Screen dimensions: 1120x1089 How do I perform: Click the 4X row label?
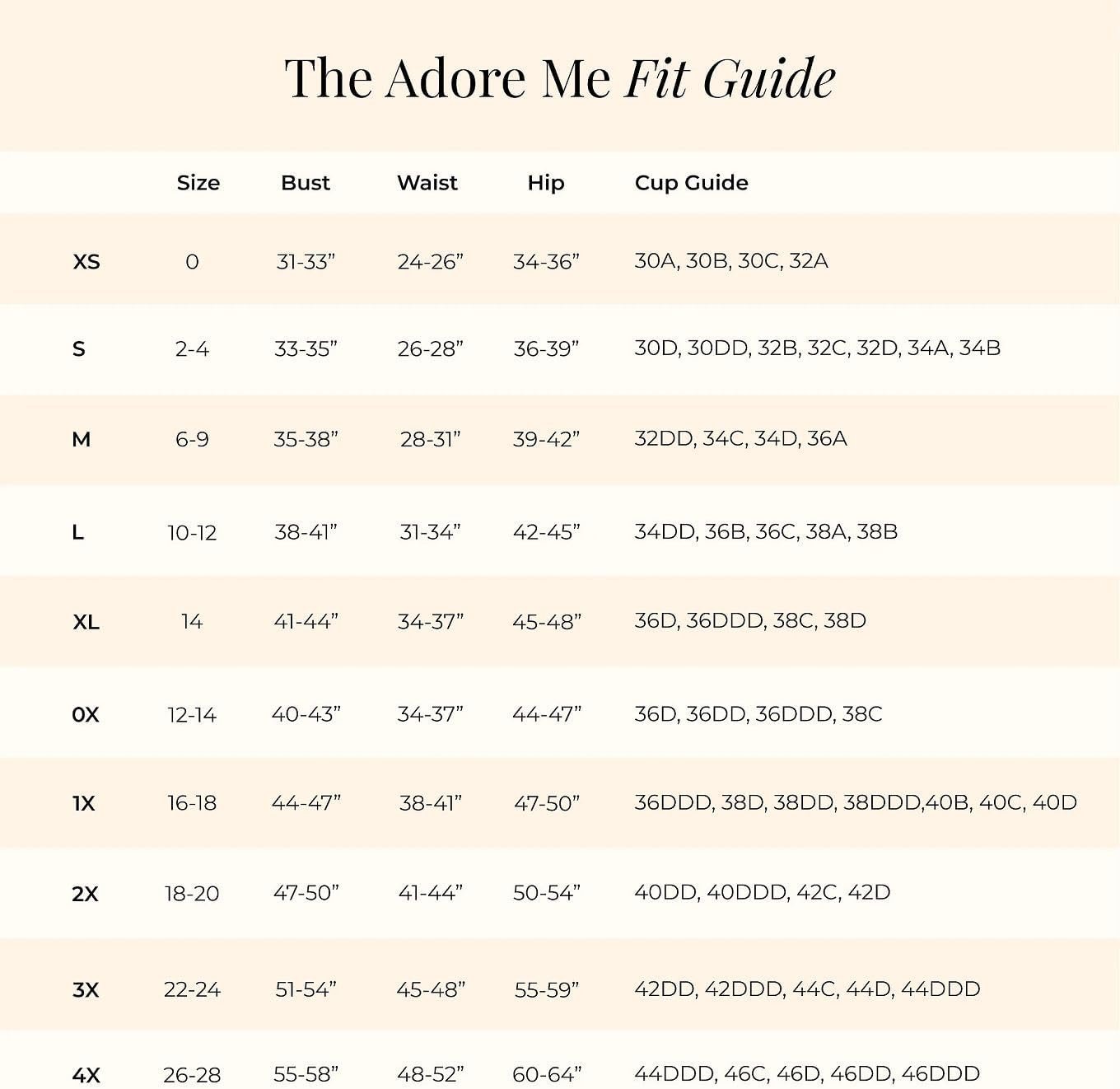[86, 1075]
